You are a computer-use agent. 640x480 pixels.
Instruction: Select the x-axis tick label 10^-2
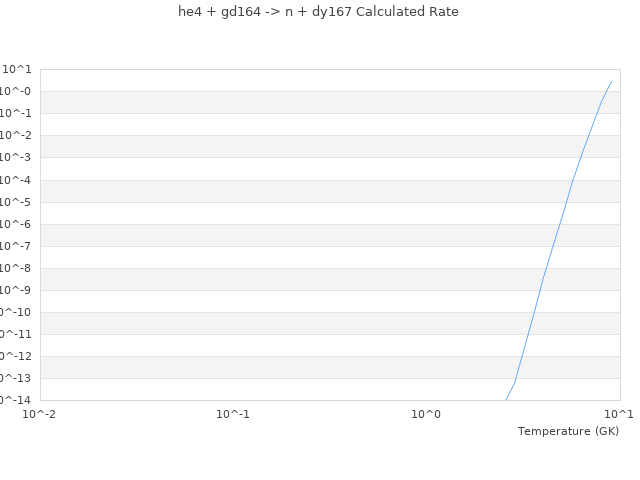pos(40,414)
